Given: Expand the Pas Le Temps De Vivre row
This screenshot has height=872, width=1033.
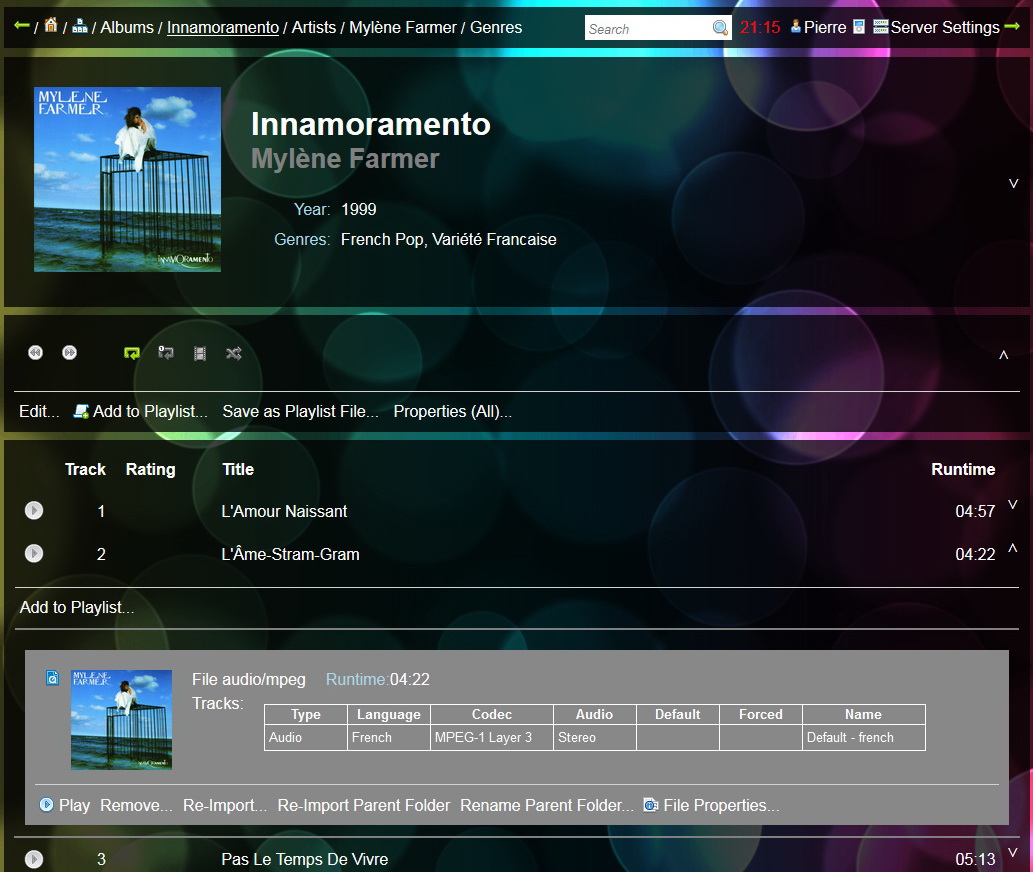Looking at the screenshot, I should [1013, 852].
